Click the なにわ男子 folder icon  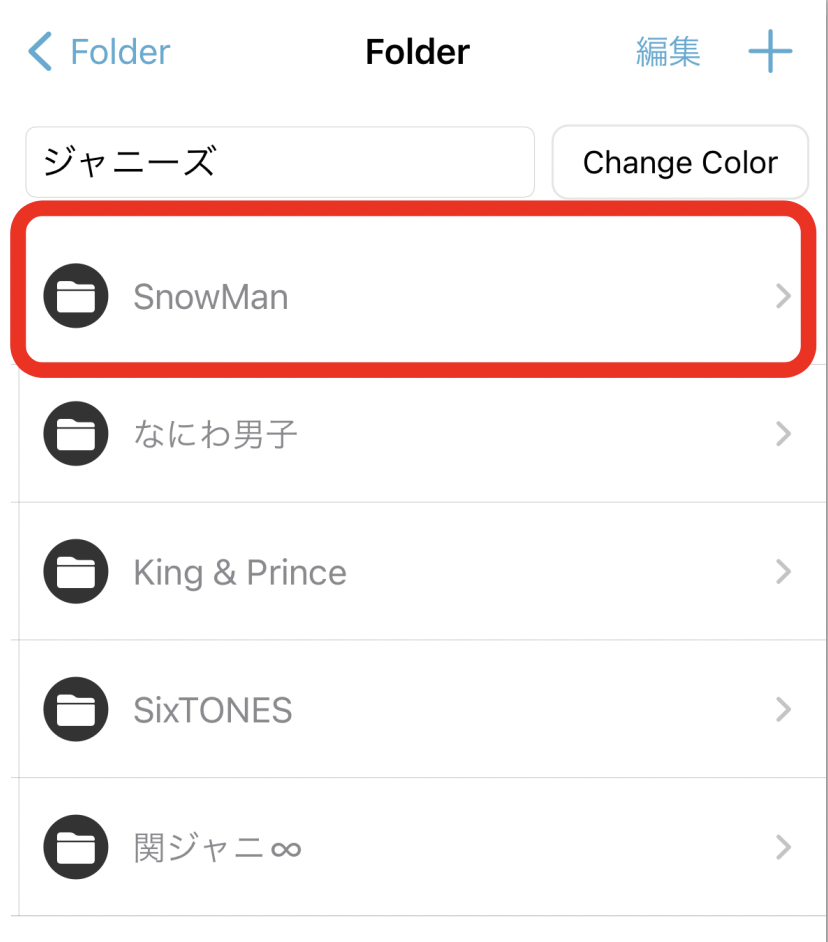click(76, 434)
